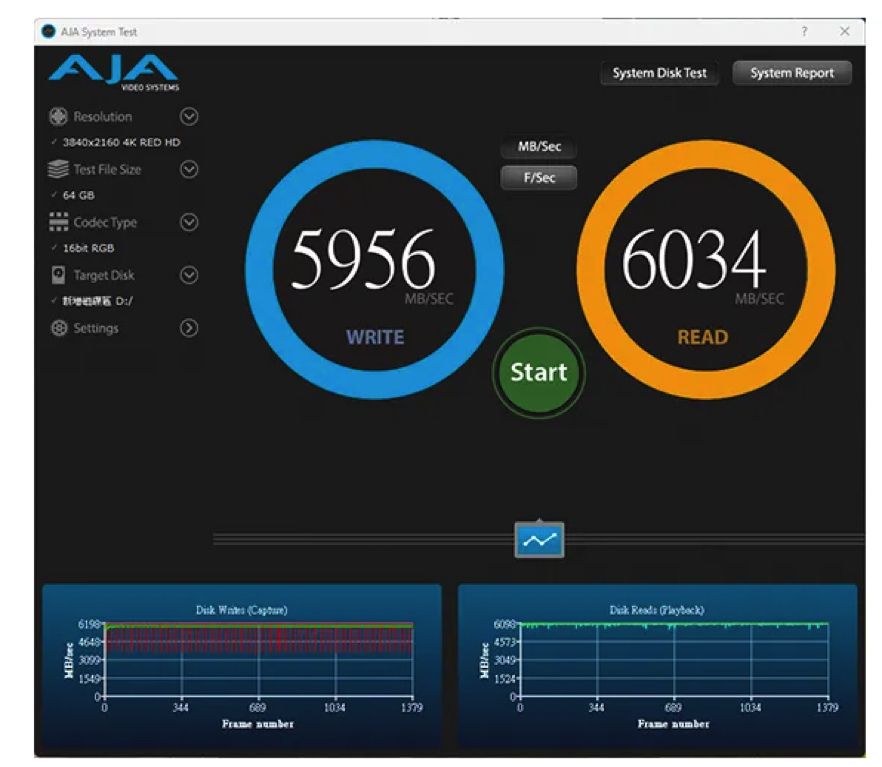Click the Settings gear icon
Screen dimensions: 882x767
pos(58,328)
